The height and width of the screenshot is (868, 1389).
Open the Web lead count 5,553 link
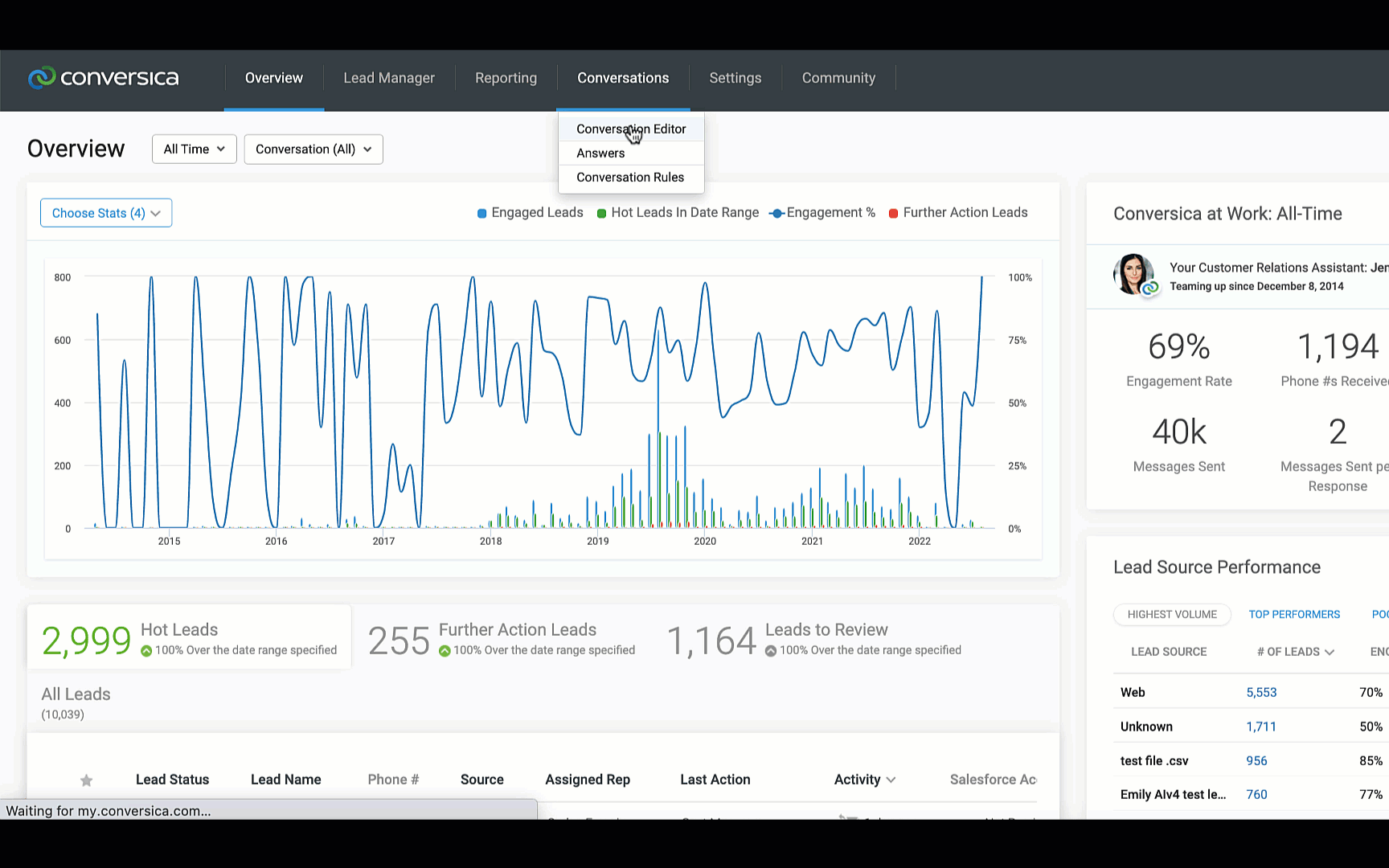click(x=1261, y=693)
